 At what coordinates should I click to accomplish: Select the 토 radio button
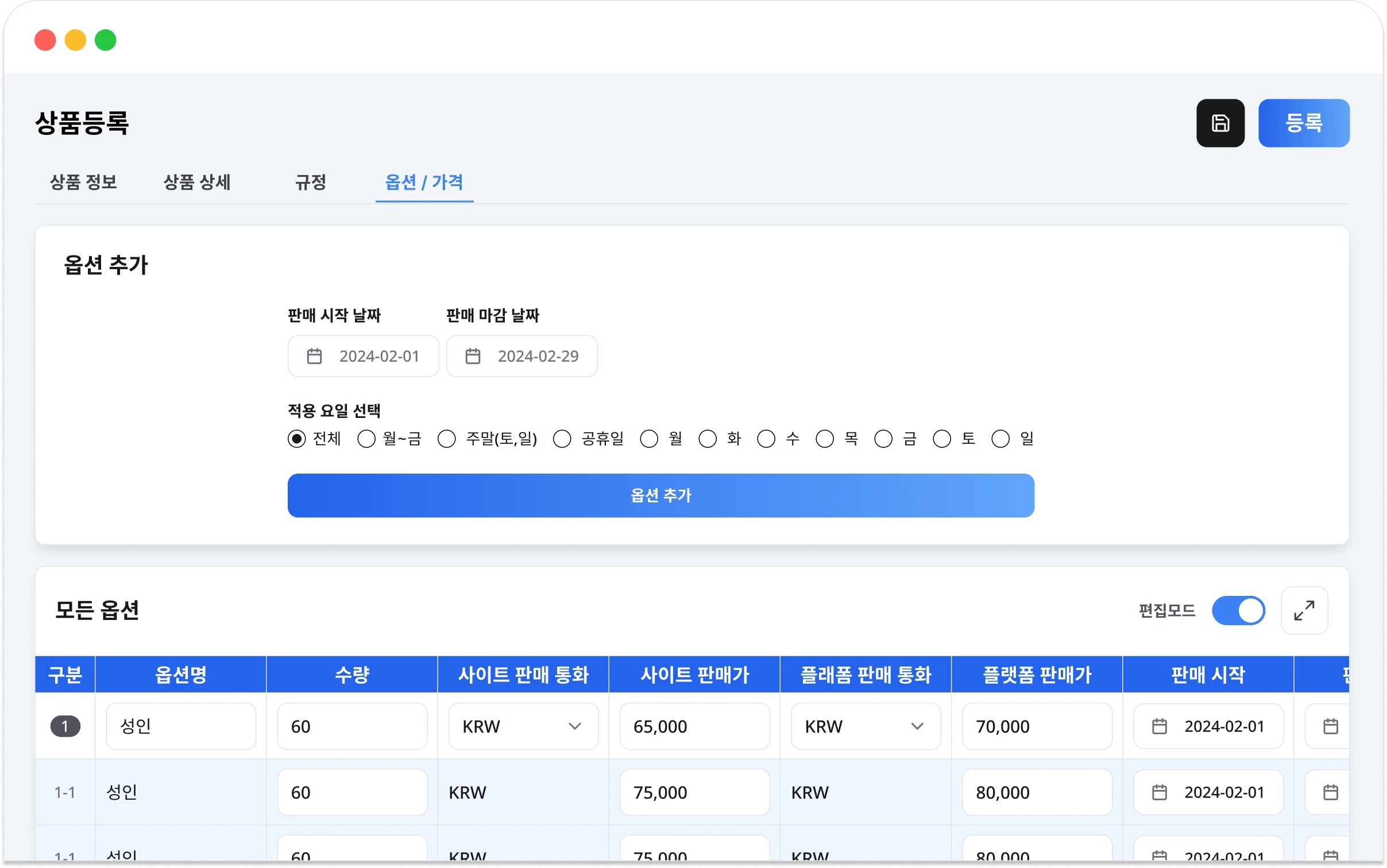tap(942, 439)
